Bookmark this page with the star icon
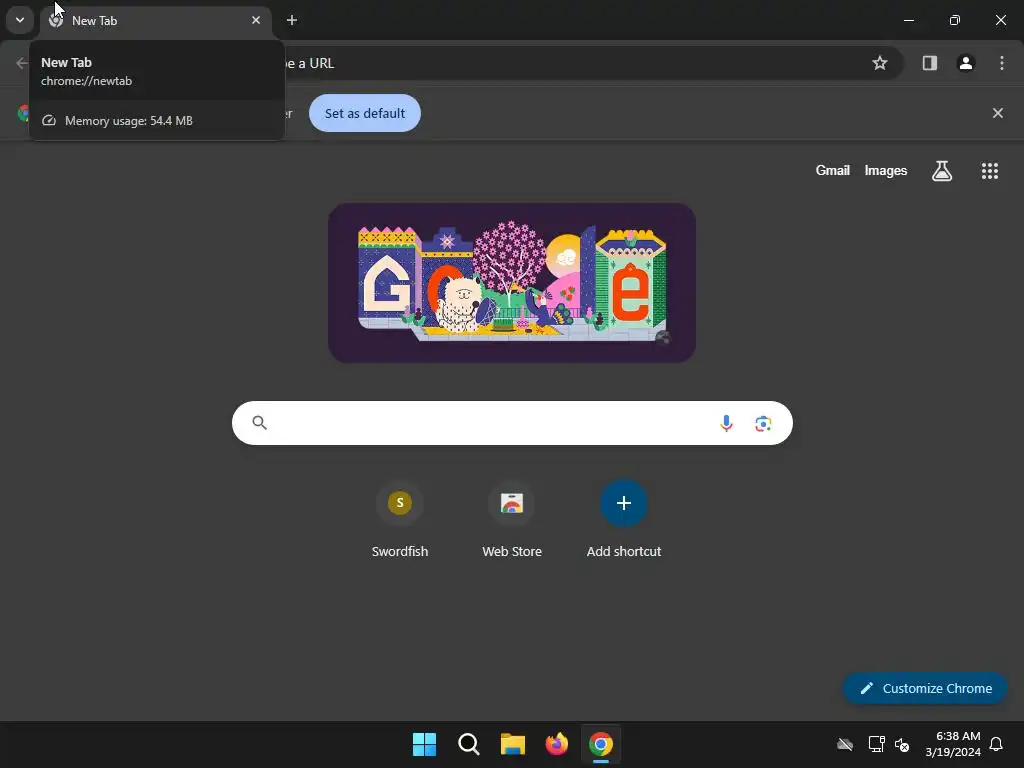This screenshot has height=768, width=1024. click(880, 63)
